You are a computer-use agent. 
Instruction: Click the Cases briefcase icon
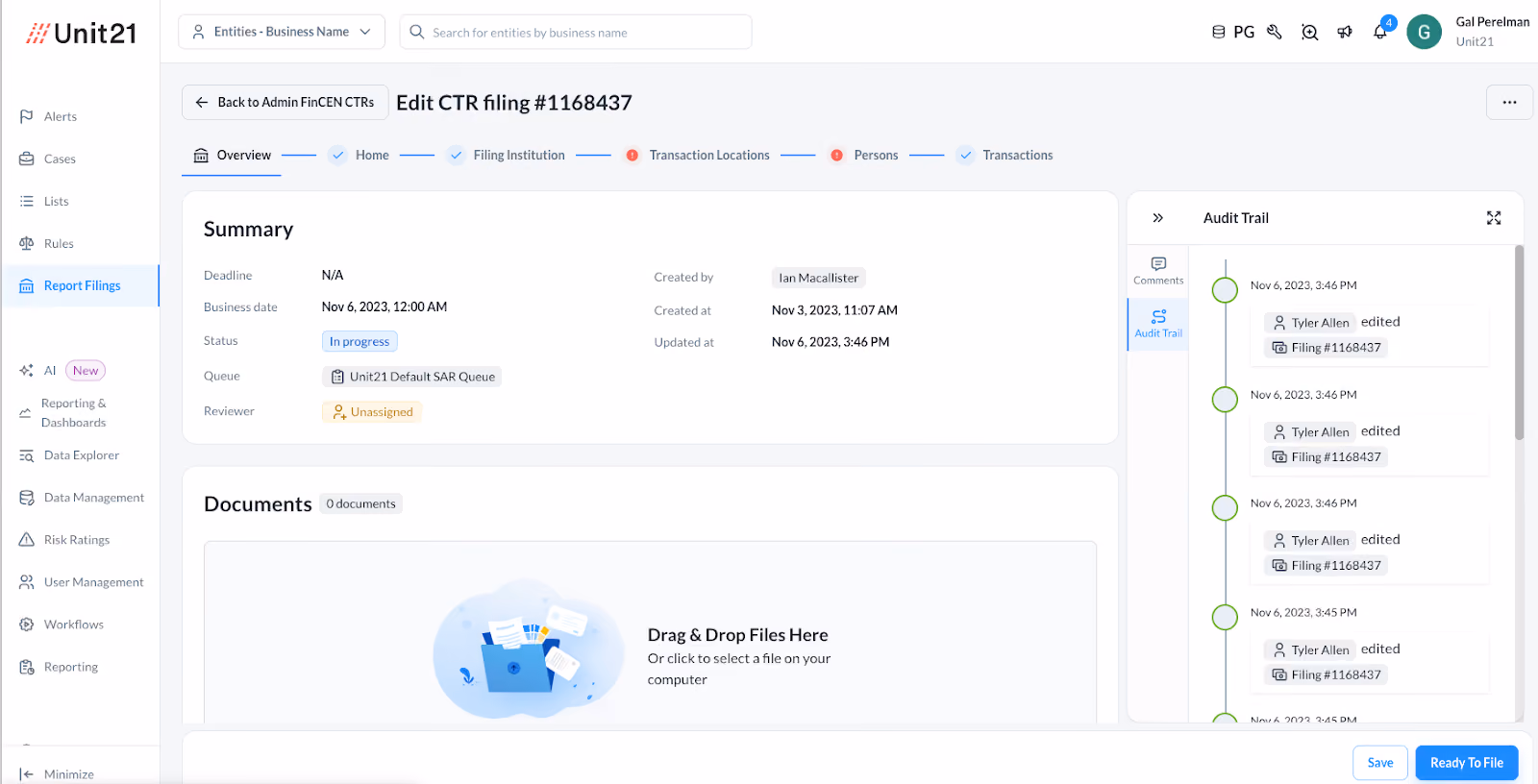27,159
